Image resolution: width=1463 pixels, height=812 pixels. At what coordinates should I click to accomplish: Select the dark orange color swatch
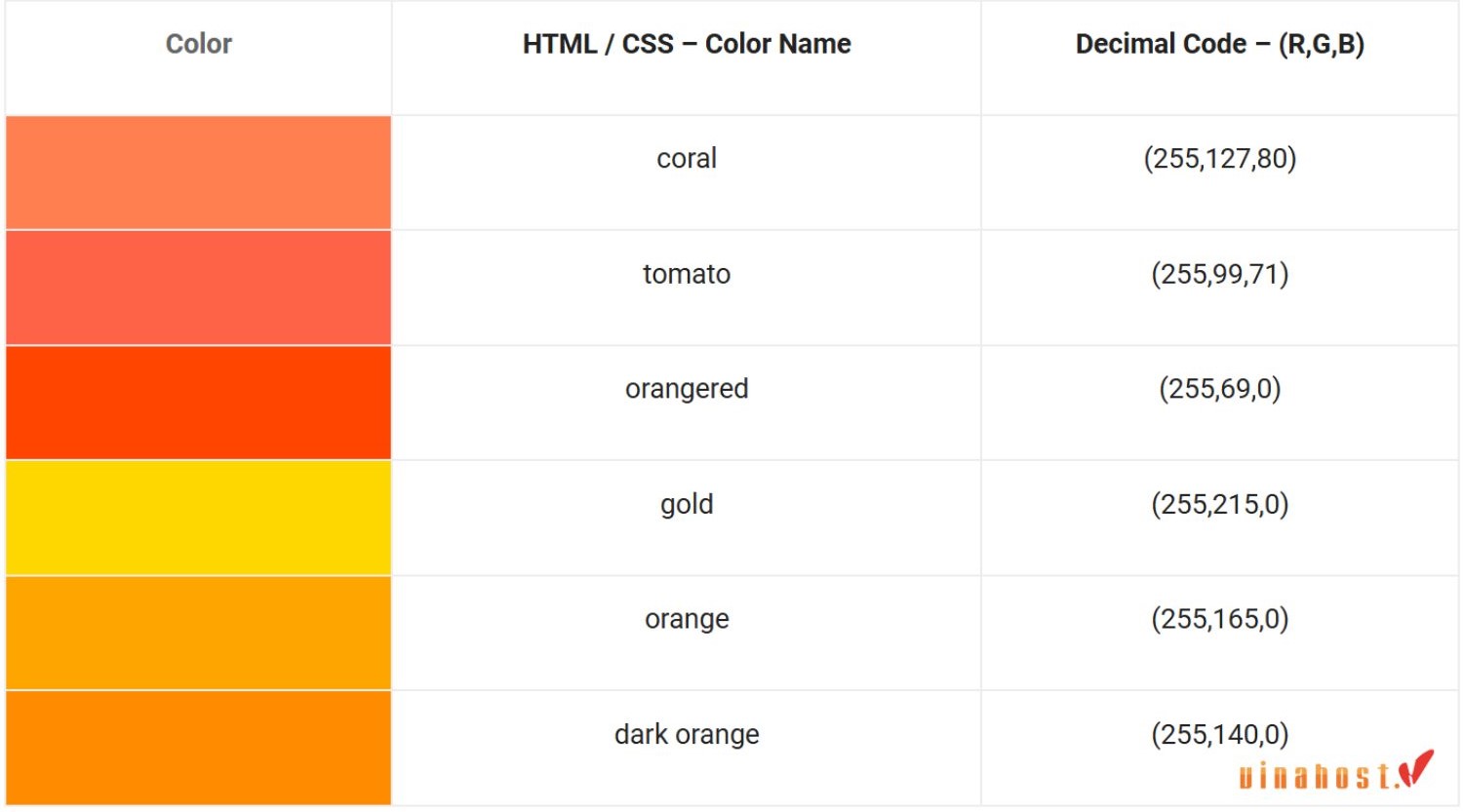(198, 748)
